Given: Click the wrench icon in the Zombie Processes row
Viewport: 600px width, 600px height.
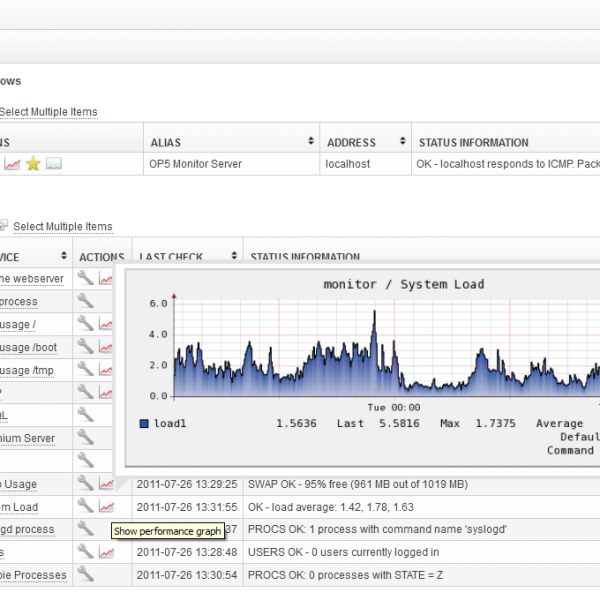Looking at the screenshot, I should tap(85, 574).
